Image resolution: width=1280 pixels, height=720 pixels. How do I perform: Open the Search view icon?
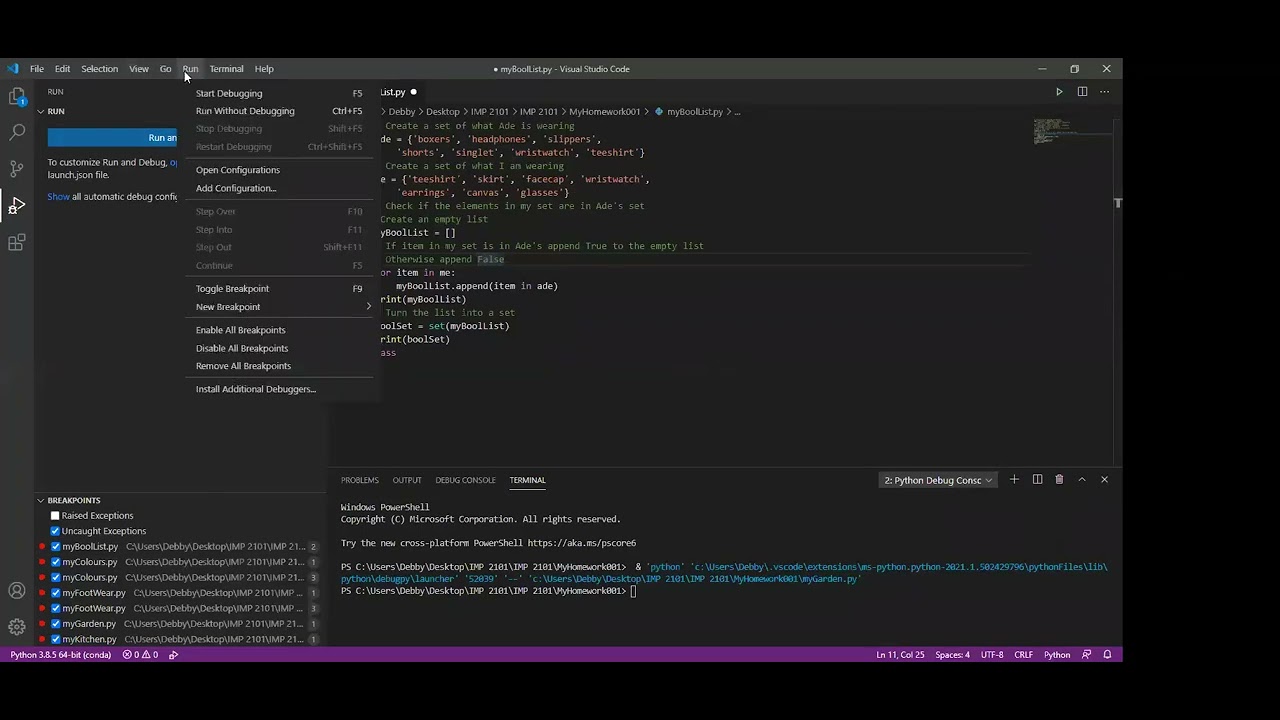(x=17, y=132)
